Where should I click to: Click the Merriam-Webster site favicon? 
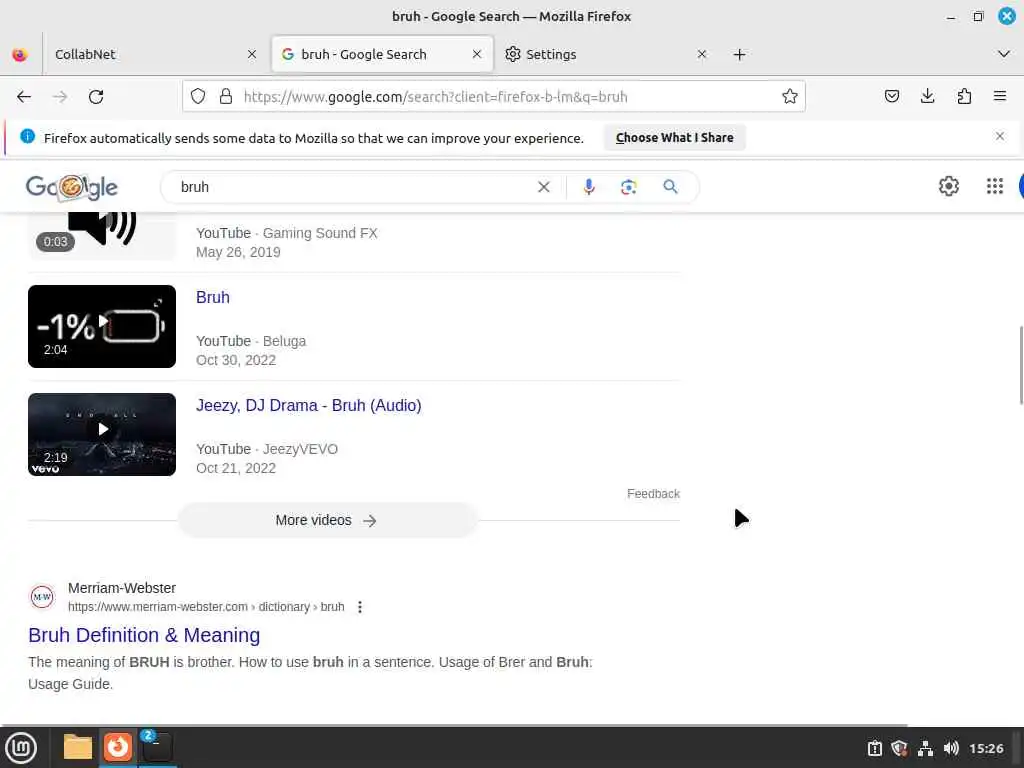coord(42,597)
